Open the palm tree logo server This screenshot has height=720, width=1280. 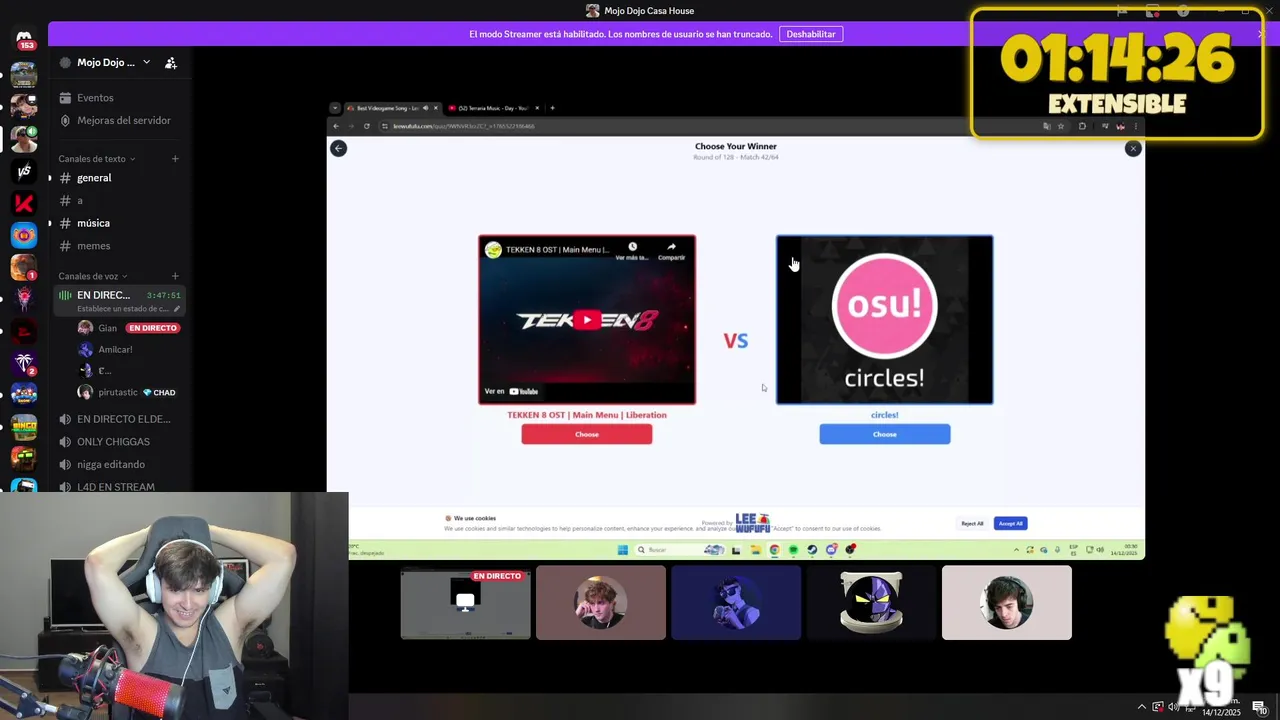pos(24,363)
